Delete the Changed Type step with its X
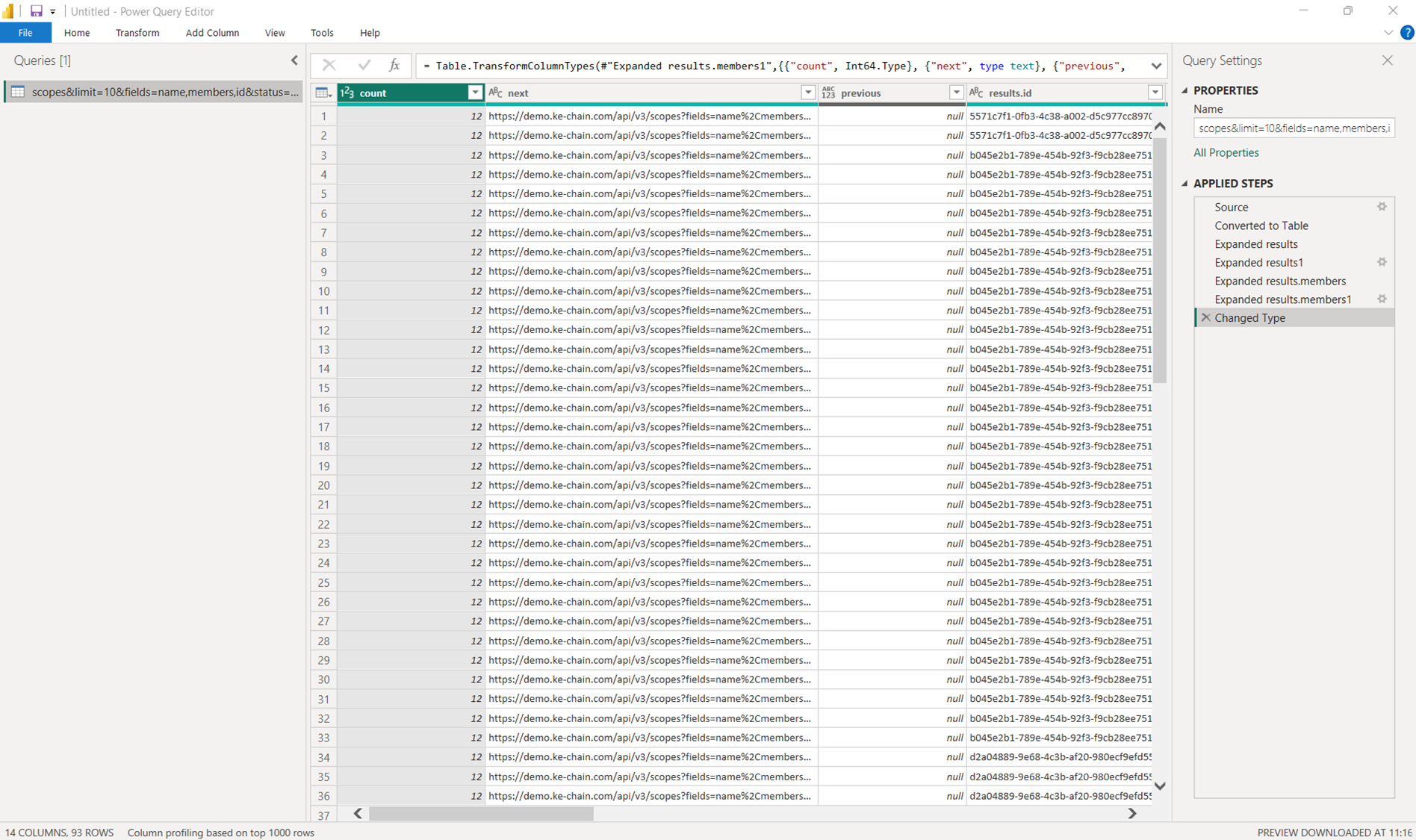Viewport: 1416px width, 840px height. (x=1205, y=317)
